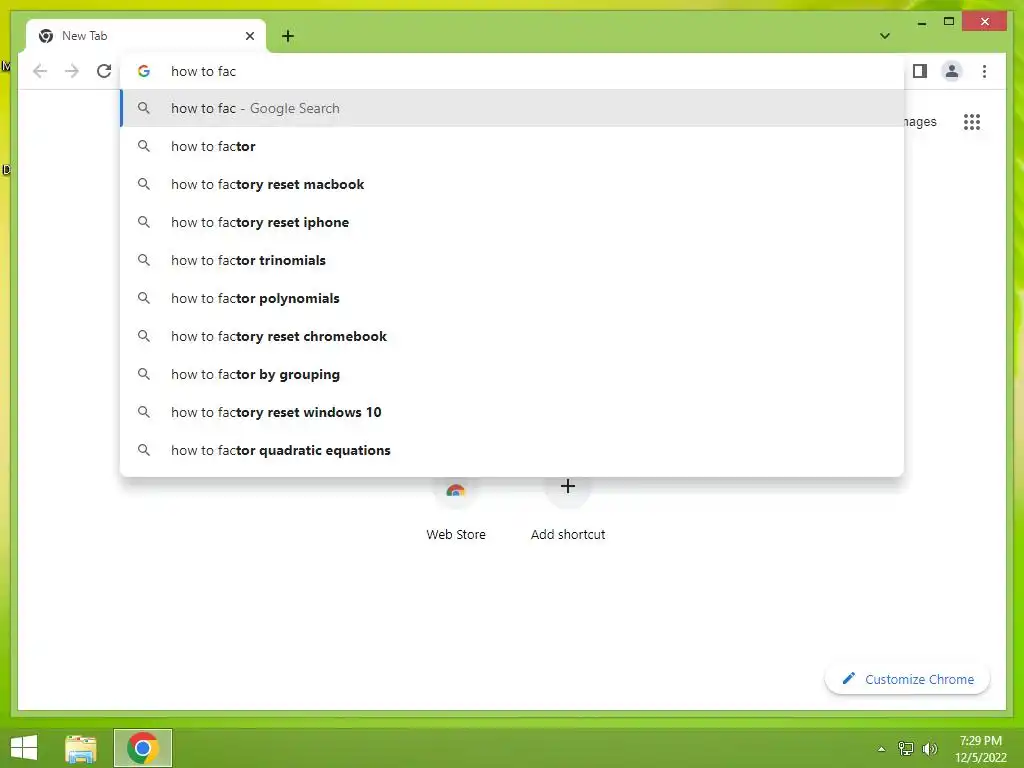Open the Windows Start button
1024x768 pixels.
[24, 748]
